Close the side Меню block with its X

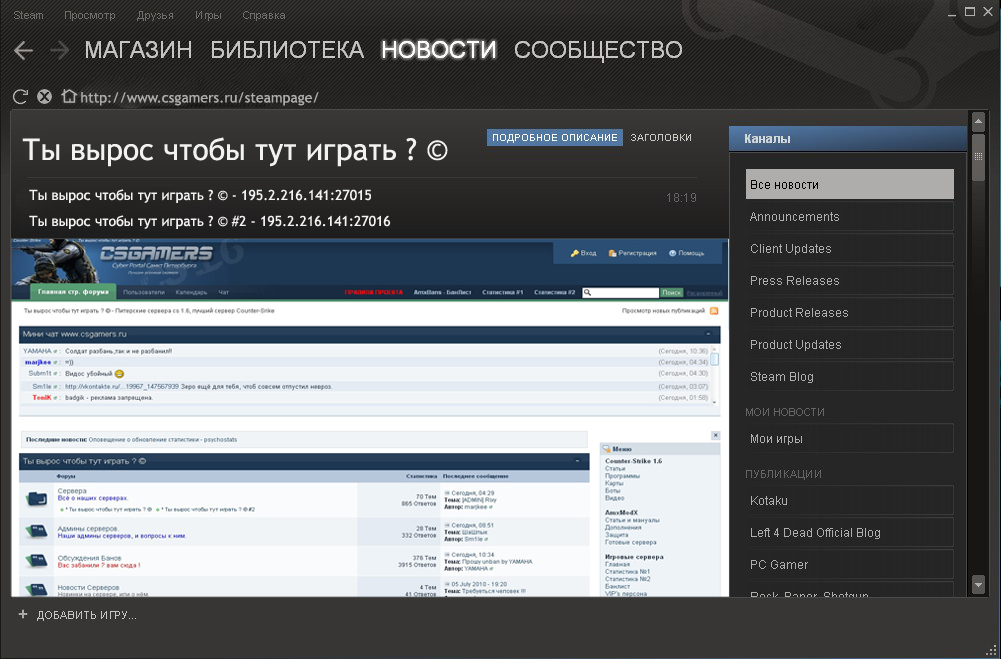(716, 435)
